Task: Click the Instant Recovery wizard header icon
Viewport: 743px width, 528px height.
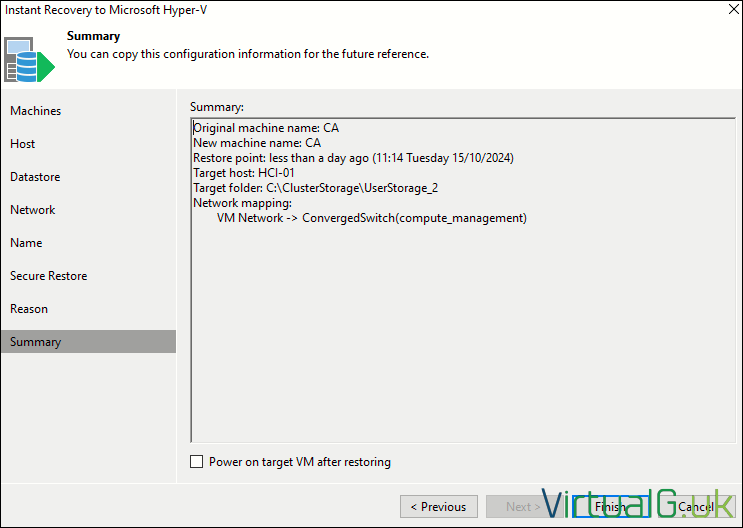Action: [x=29, y=60]
